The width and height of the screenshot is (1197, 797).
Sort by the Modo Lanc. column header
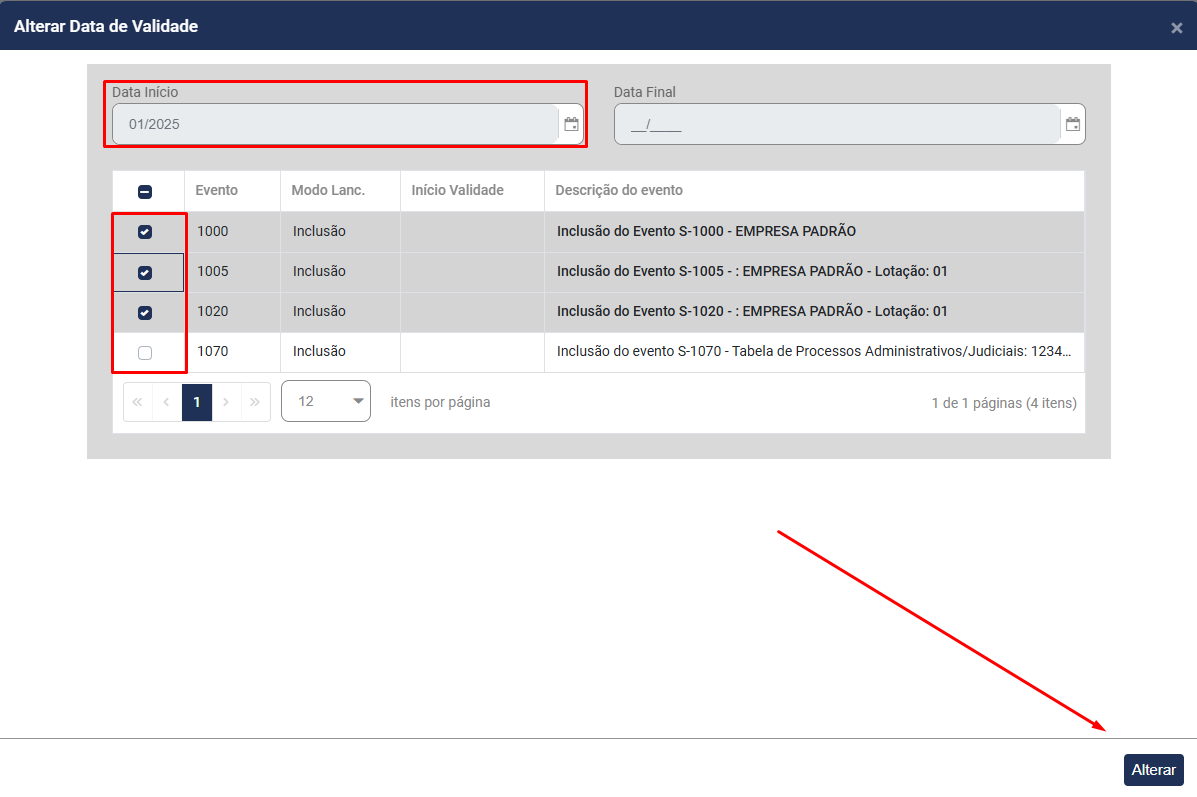point(328,190)
